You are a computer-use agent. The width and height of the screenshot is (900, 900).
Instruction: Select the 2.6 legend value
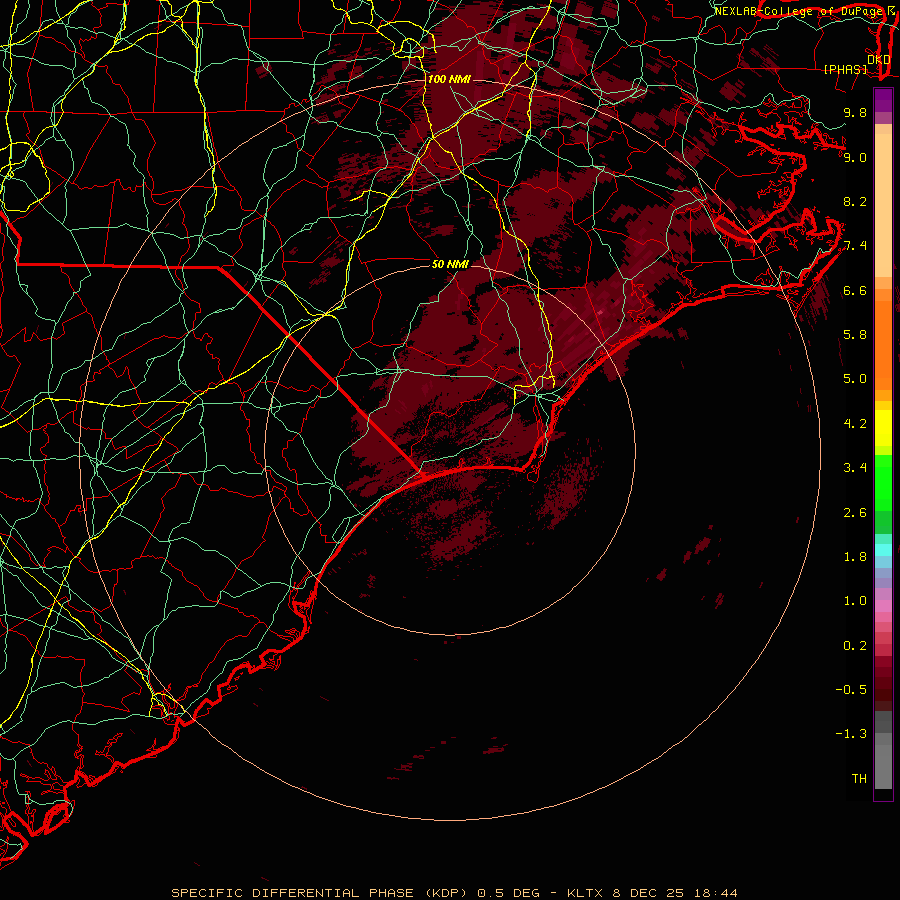[855, 513]
